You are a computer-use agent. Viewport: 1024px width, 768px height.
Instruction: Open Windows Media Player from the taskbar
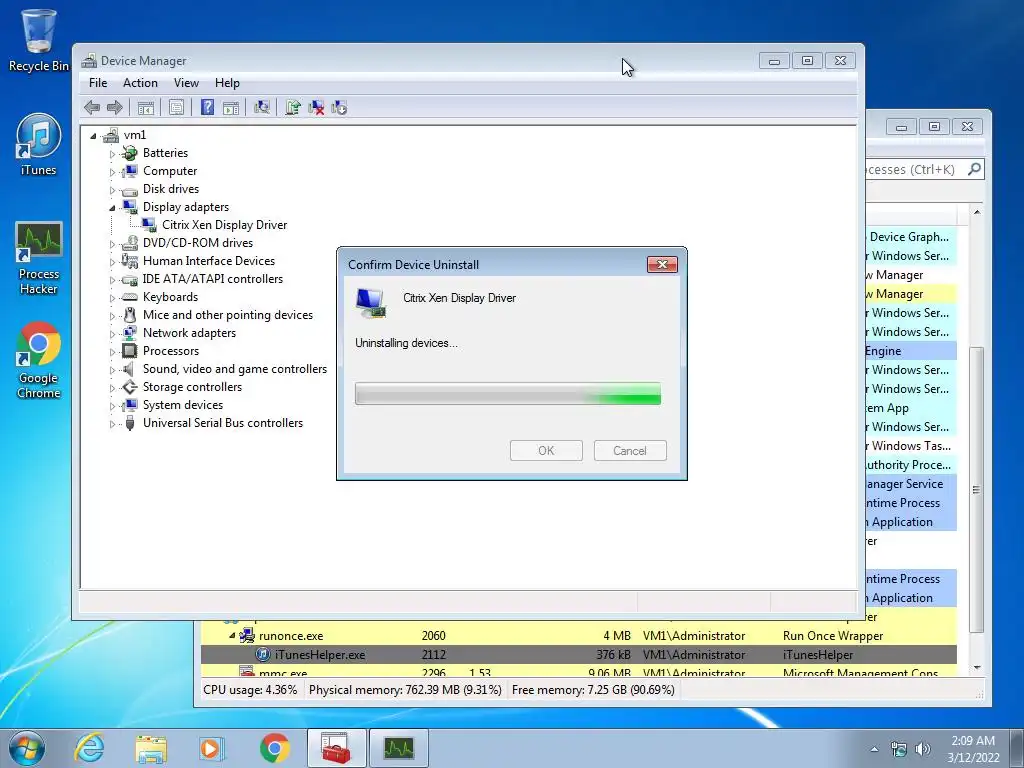[212, 748]
